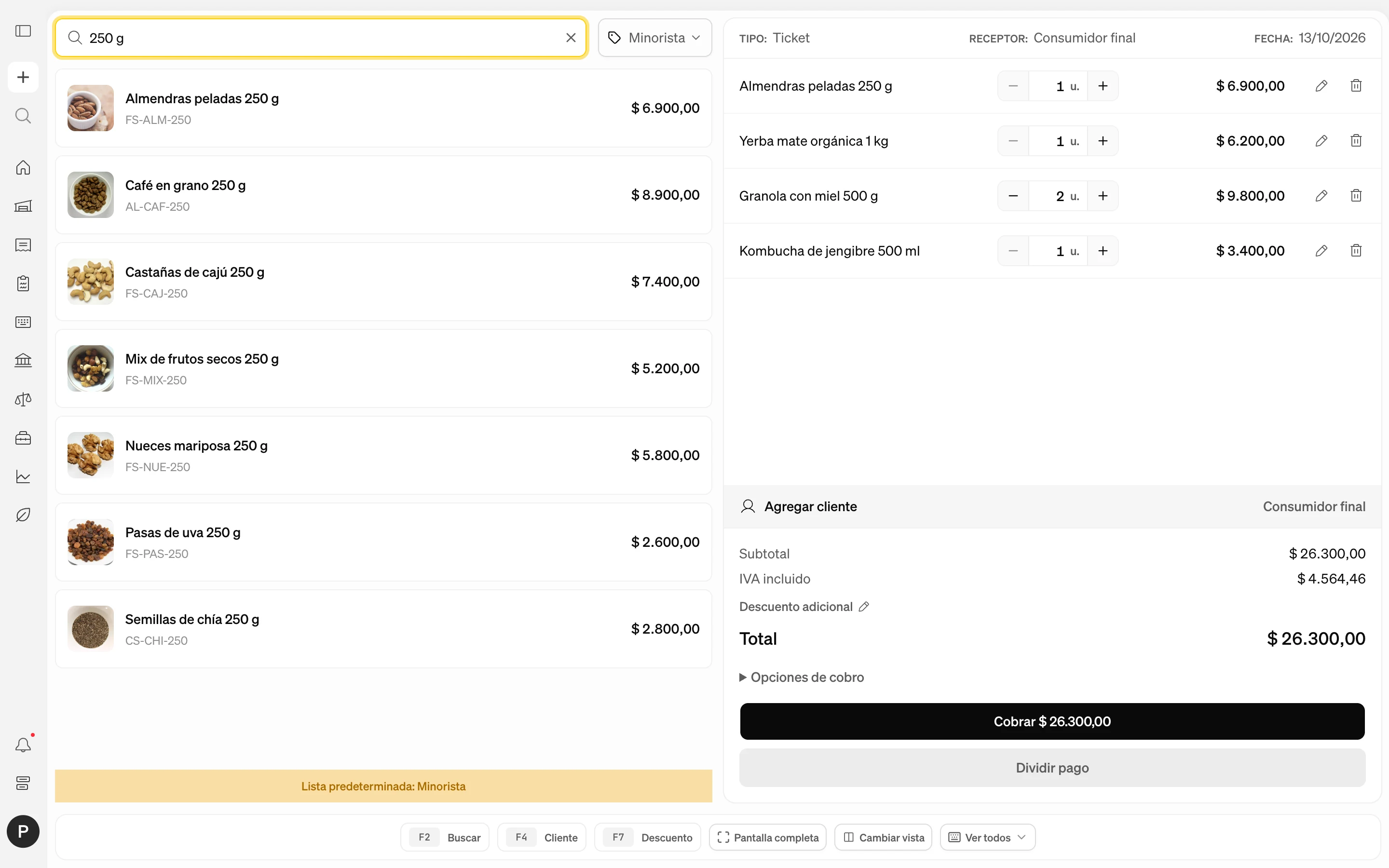Add Semillas de chía 250 g product
Viewport: 1389px width, 868px height.
click(x=383, y=629)
